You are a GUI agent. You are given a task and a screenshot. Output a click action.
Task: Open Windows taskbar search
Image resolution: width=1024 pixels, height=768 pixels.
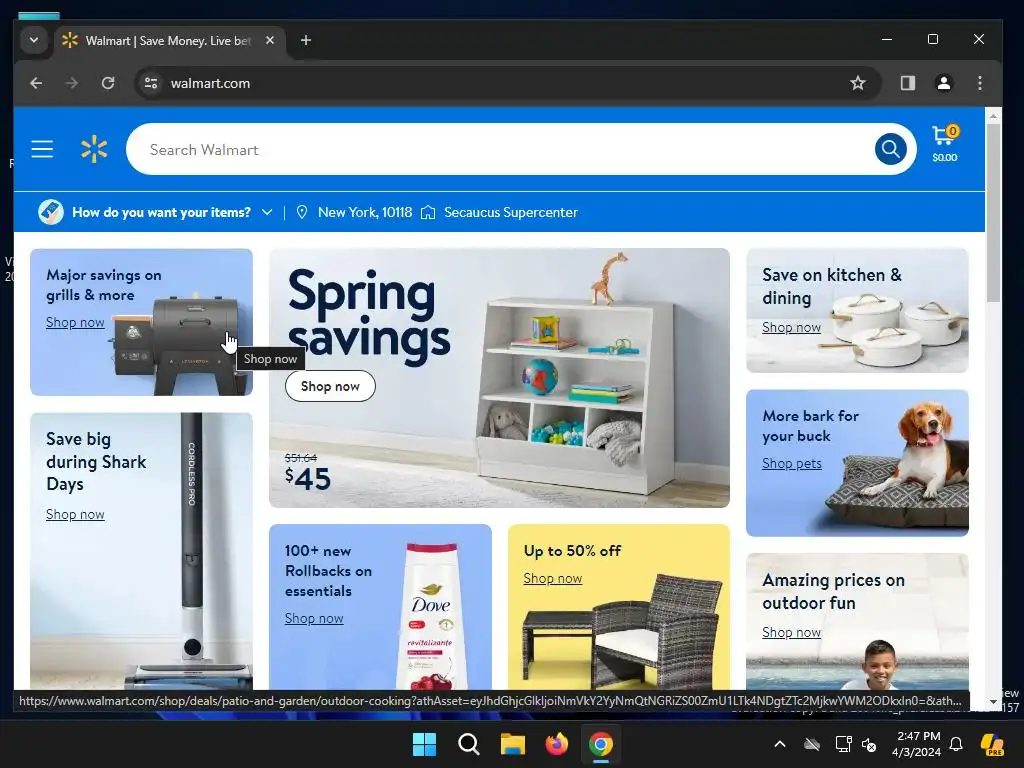click(468, 744)
